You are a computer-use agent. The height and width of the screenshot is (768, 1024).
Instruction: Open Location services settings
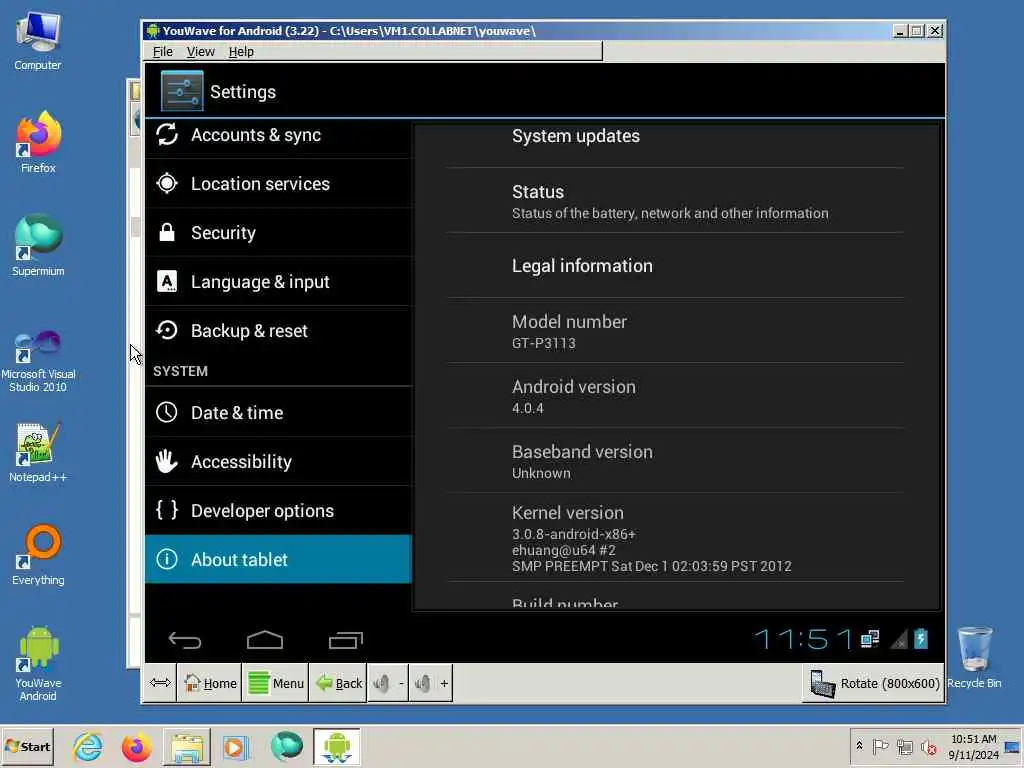tap(279, 184)
